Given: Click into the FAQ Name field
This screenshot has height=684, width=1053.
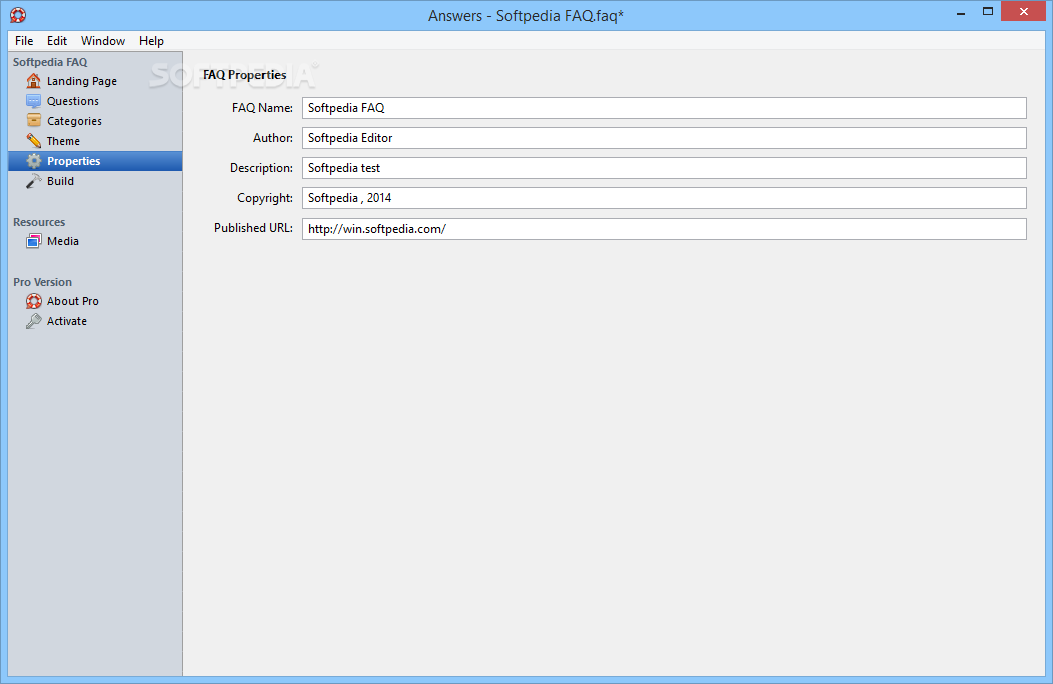Looking at the screenshot, I should click(664, 108).
